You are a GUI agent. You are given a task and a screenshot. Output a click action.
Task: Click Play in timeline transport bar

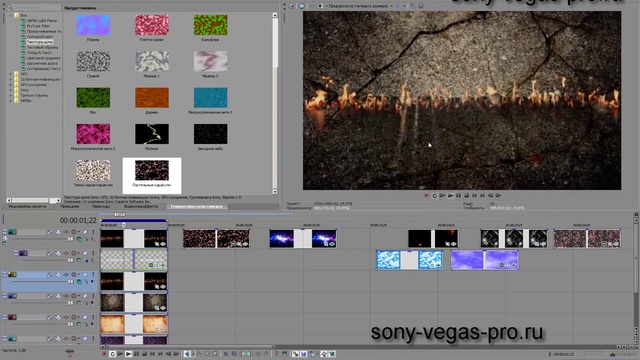tap(129, 354)
